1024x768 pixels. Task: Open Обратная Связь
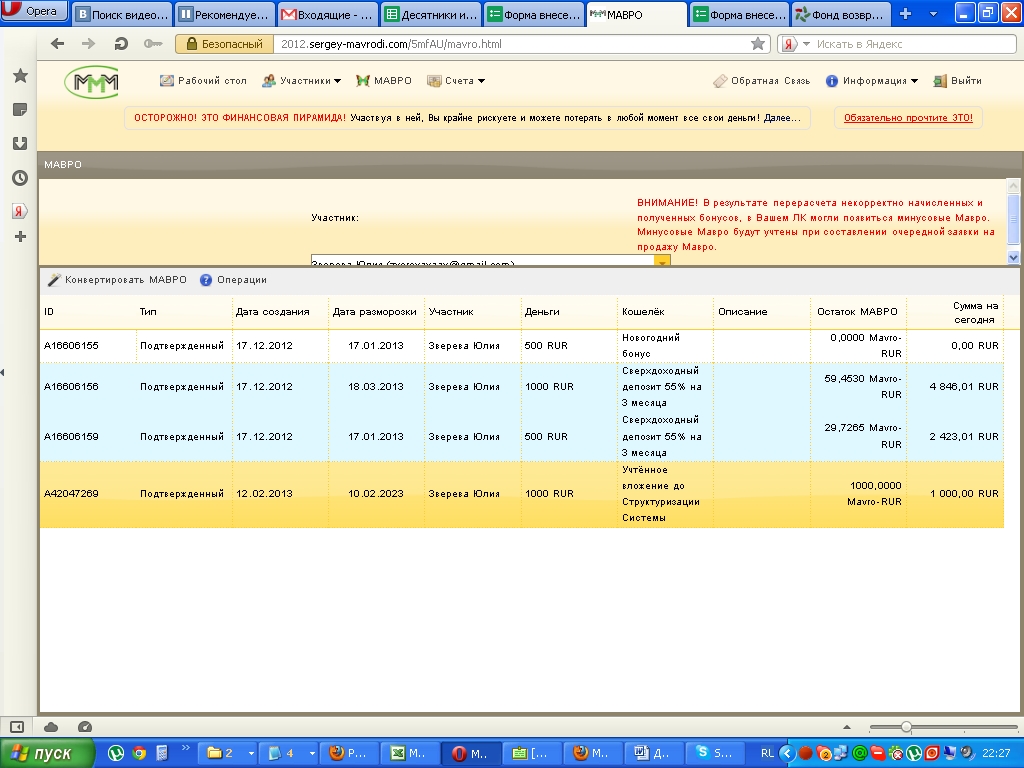point(761,81)
